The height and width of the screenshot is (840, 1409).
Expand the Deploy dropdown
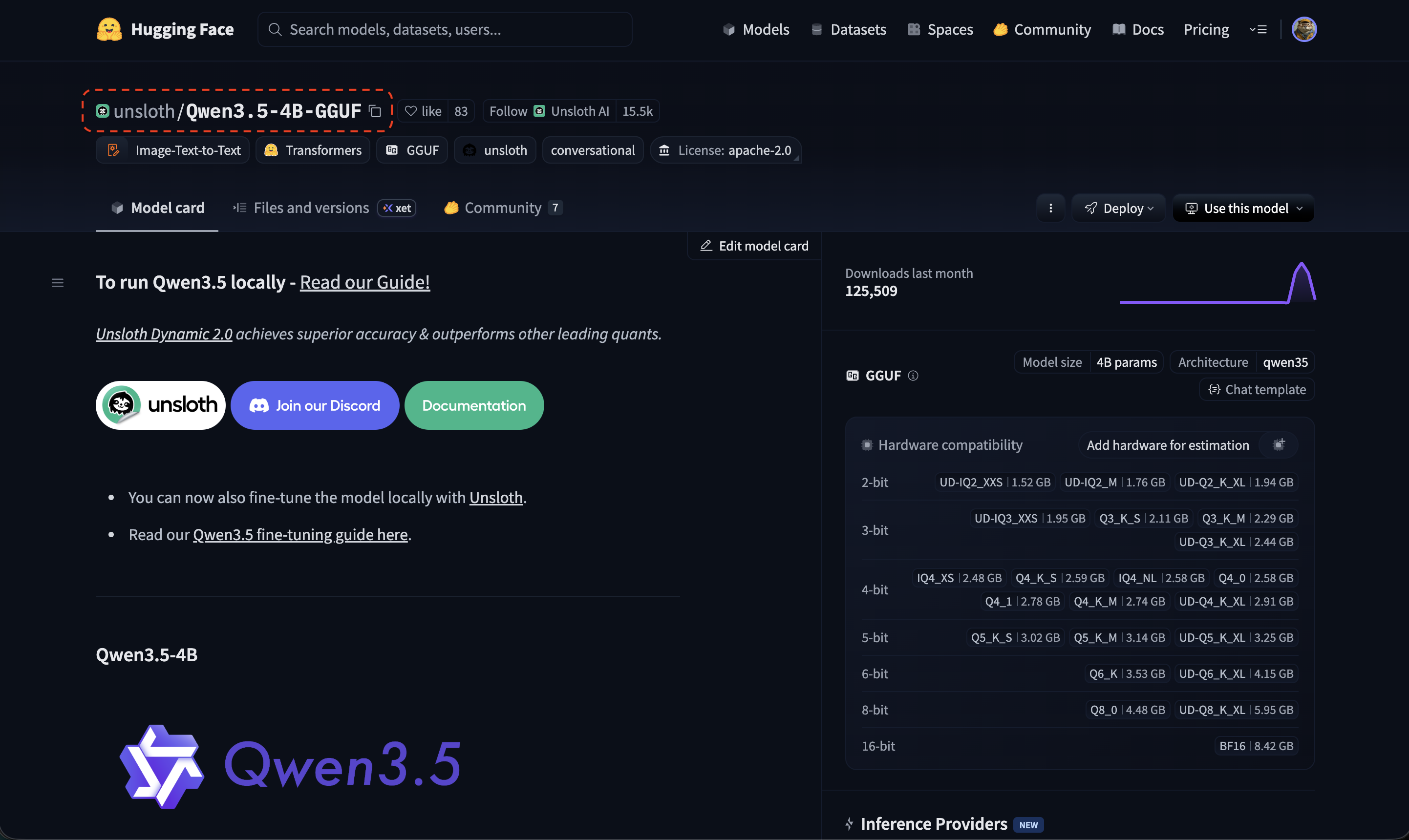1119,209
